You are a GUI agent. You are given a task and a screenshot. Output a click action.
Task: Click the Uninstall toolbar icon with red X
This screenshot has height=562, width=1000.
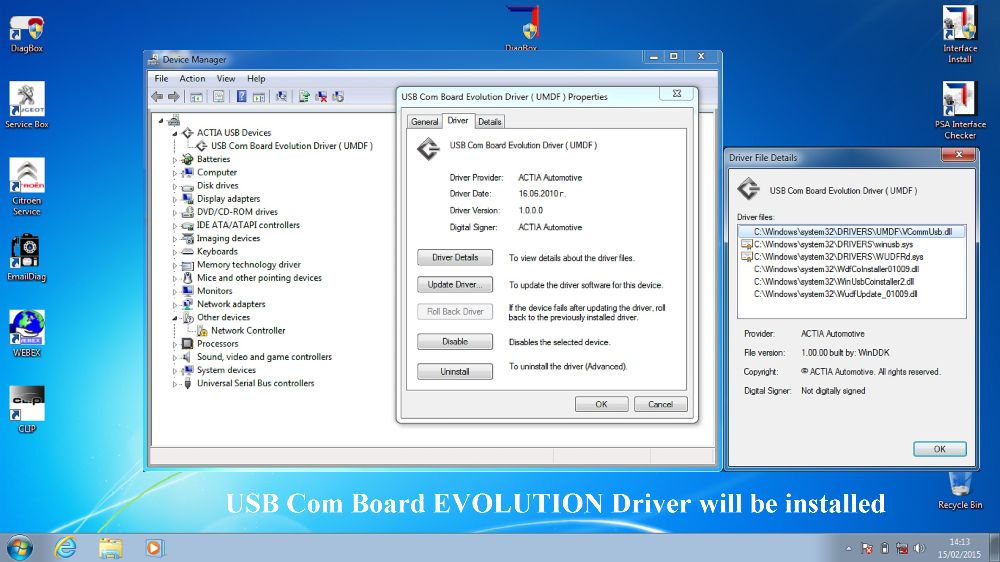pos(321,97)
